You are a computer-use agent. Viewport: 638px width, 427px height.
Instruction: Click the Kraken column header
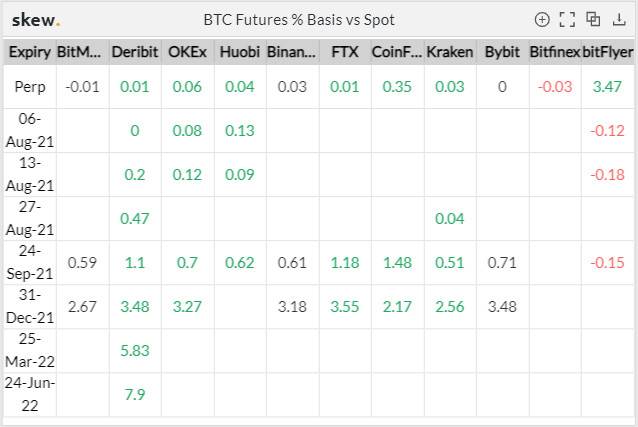[450, 52]
